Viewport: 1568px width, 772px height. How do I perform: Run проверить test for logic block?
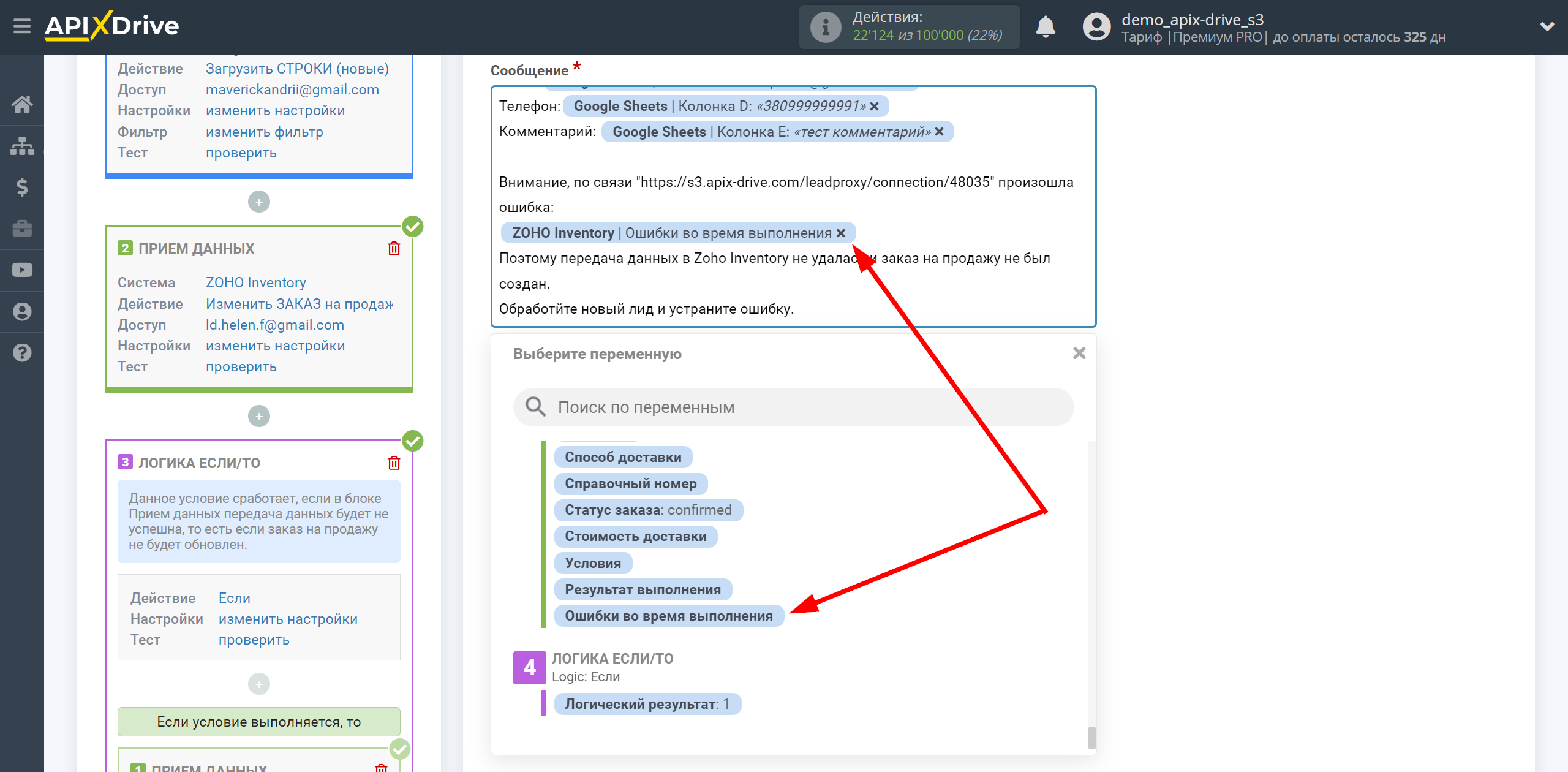pos(254,640)
